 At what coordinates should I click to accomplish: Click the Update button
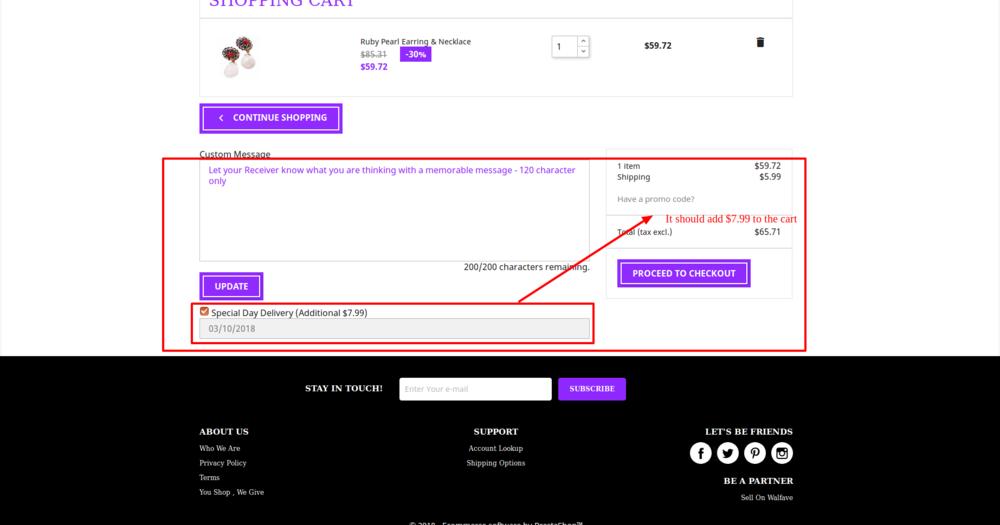pos(232,286)
